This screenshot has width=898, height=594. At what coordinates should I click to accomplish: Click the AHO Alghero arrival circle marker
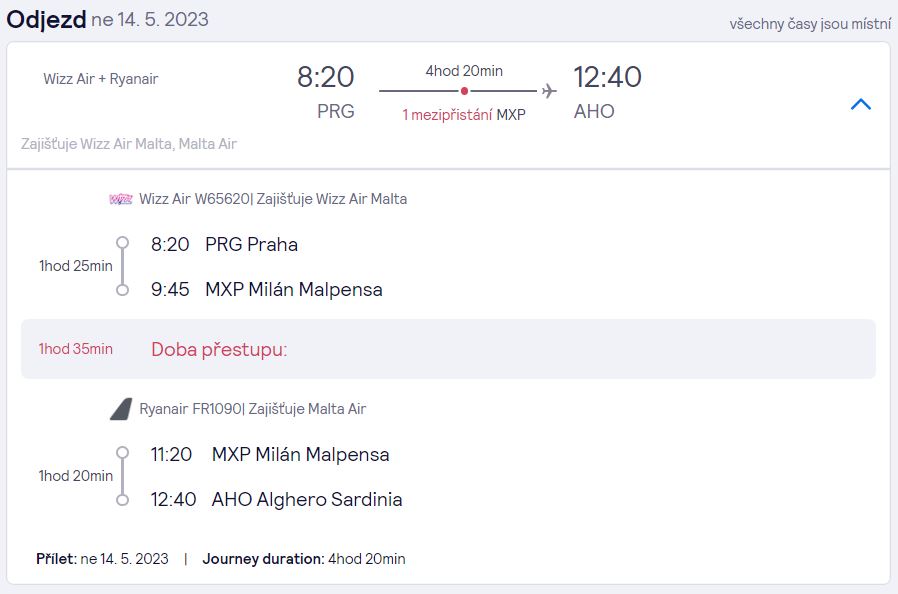(122, 500)
